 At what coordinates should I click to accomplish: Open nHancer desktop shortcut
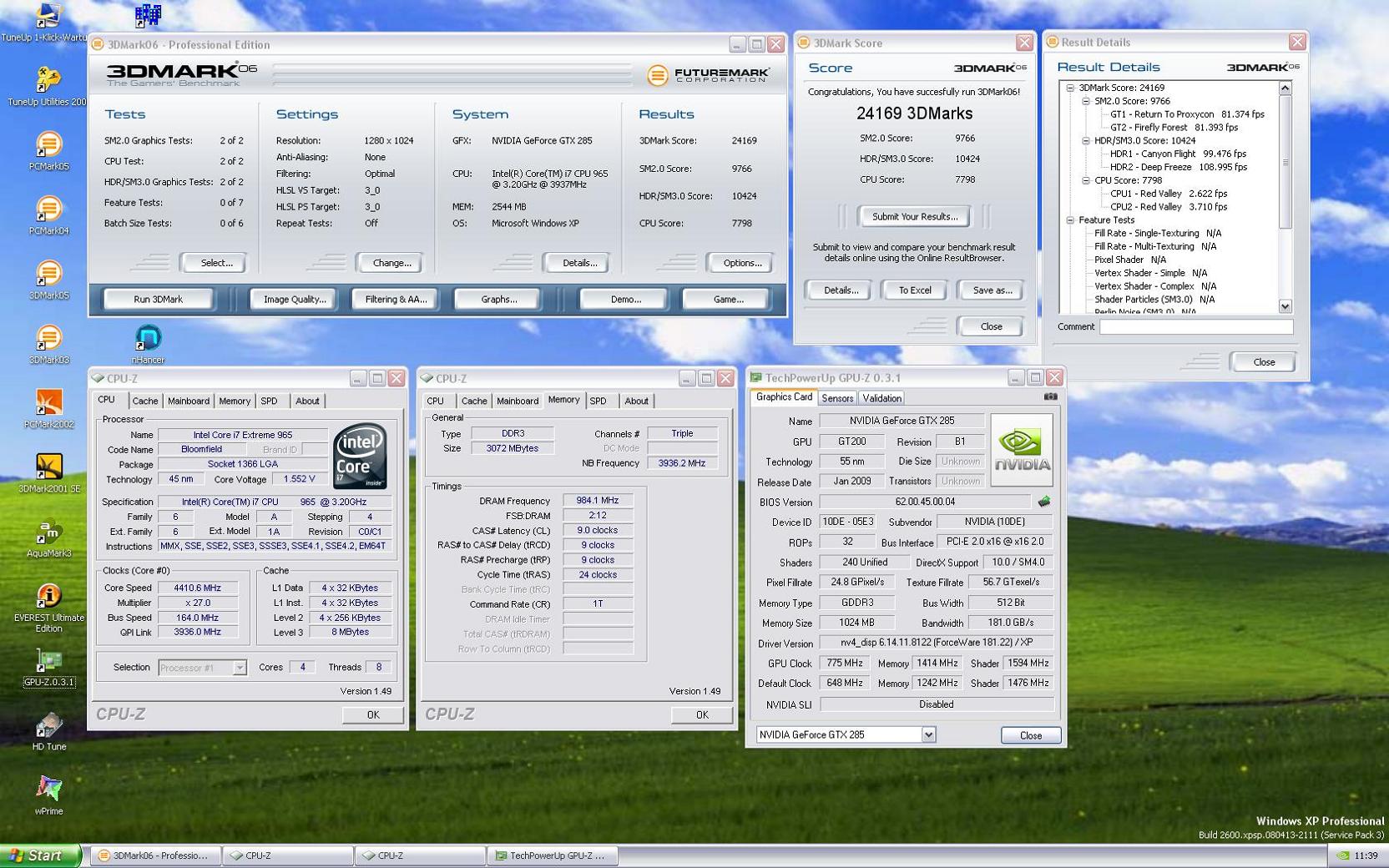coord(148,344)
